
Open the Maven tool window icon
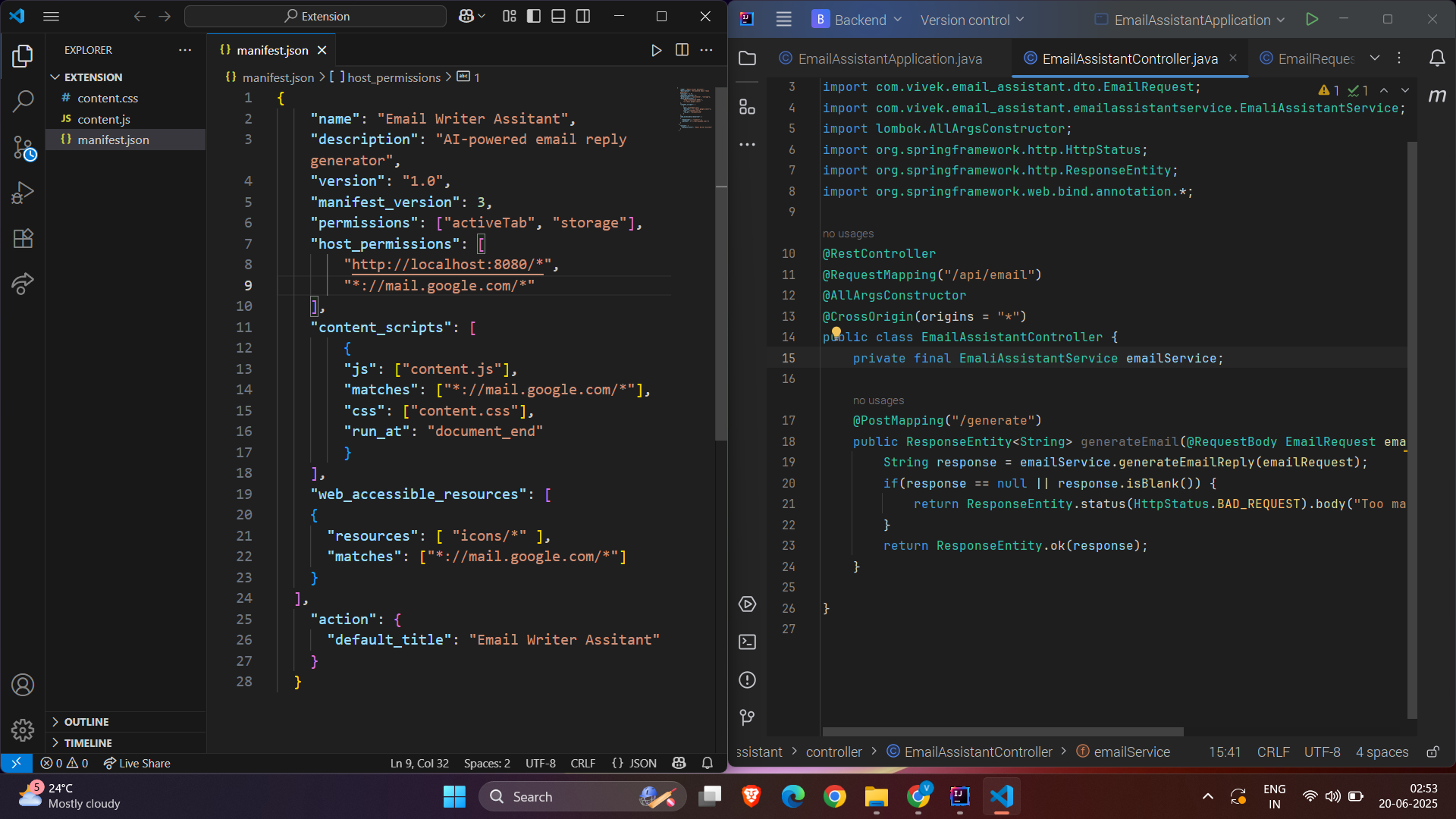coord(1436,96)
